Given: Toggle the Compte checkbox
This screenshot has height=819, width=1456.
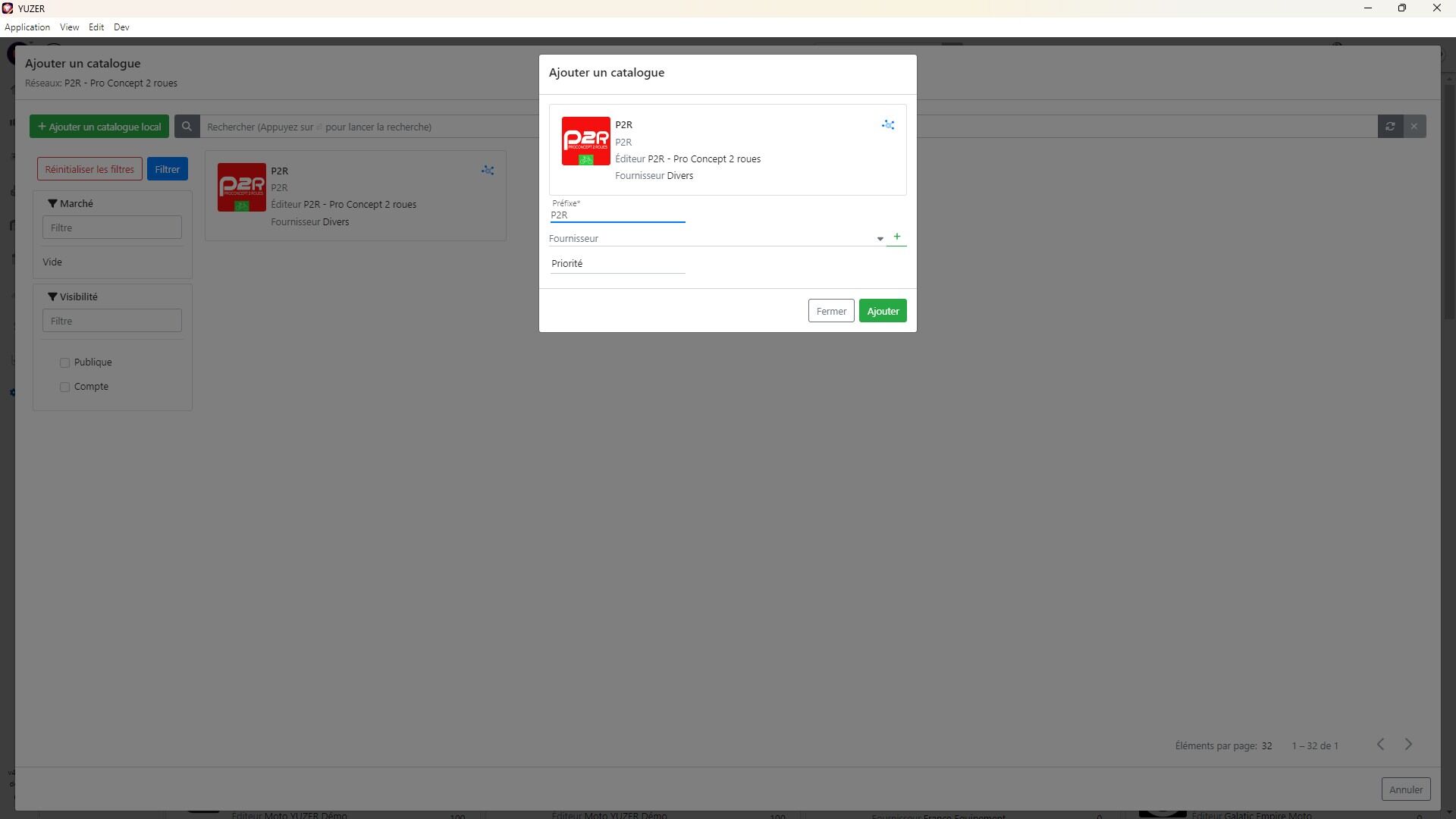Looking at the screenshot, I should pos(65,388).
